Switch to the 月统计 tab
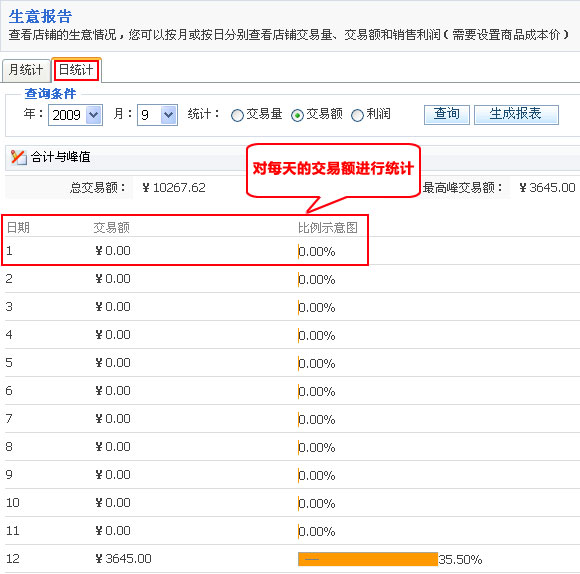Image resolution: width=580 pixels, height=574 pixels. (x=26, y=70)
